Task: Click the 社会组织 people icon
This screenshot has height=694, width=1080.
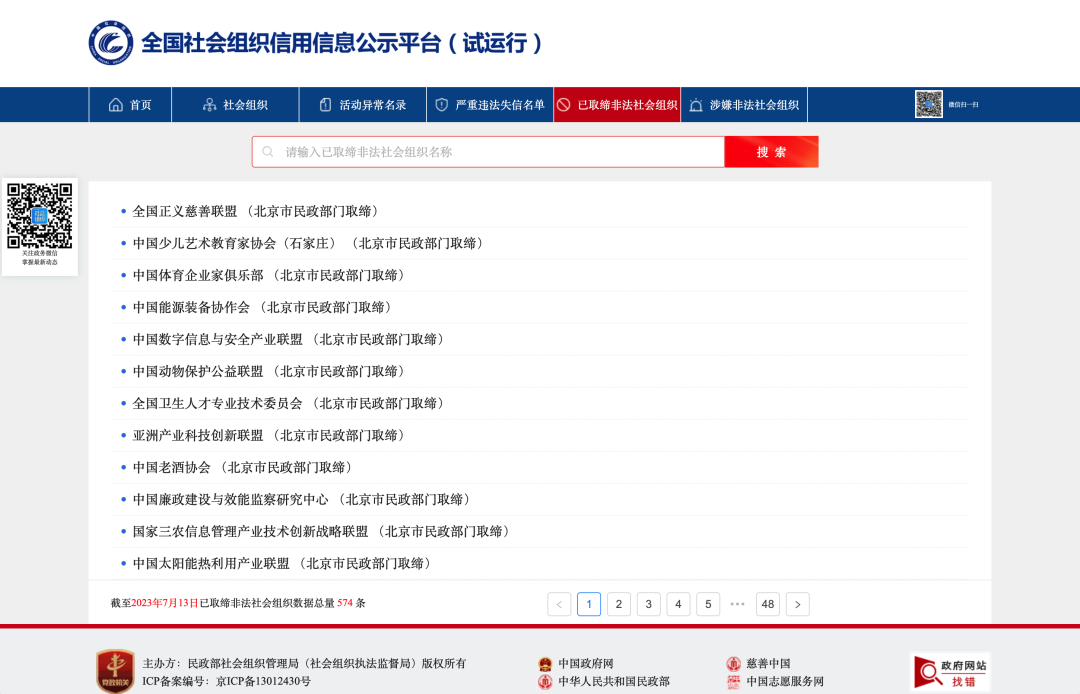Action: (211, 104)
